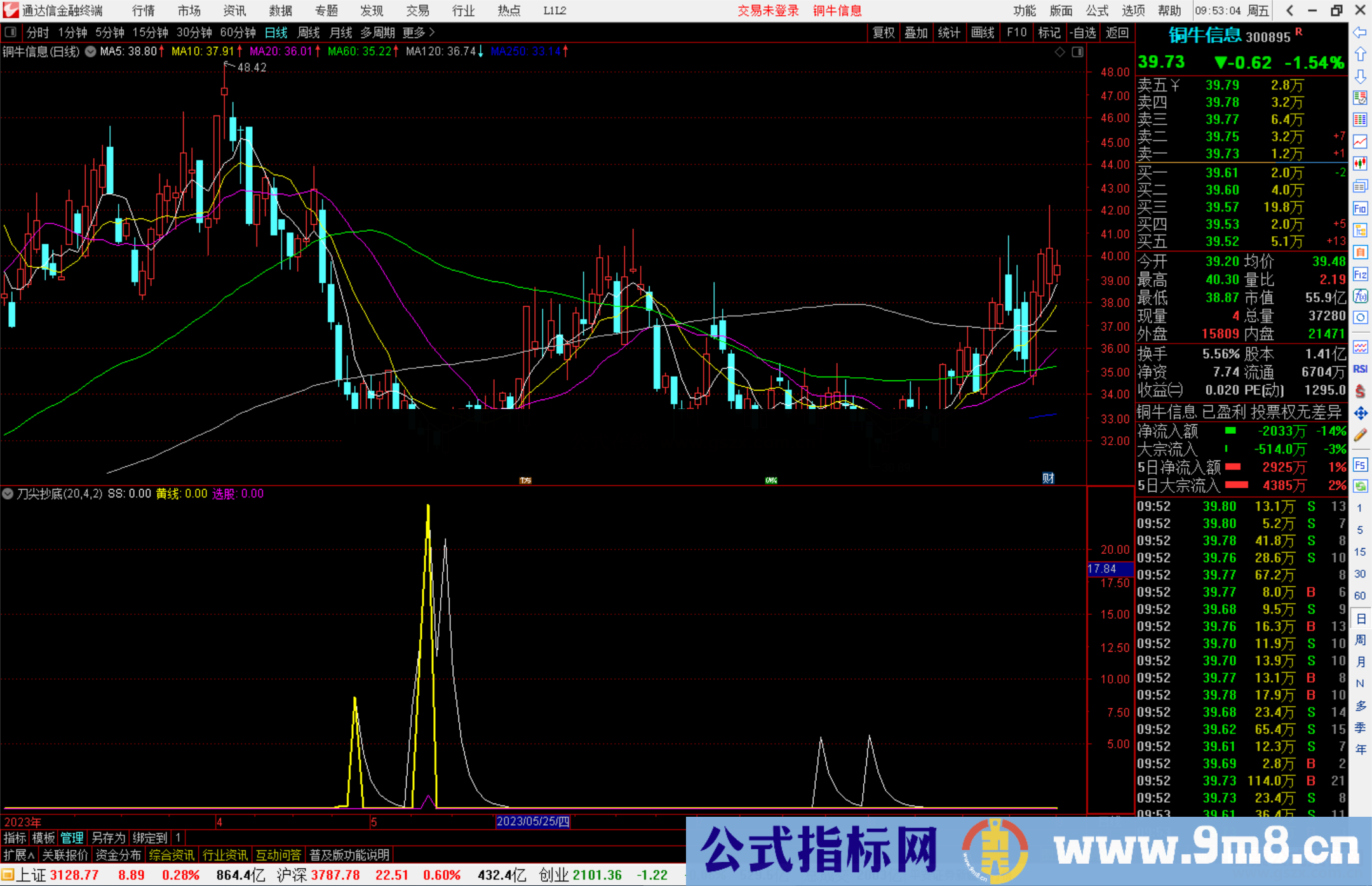
Task: Click the 互动问答 link at bottom
Action: click(279, 855)
